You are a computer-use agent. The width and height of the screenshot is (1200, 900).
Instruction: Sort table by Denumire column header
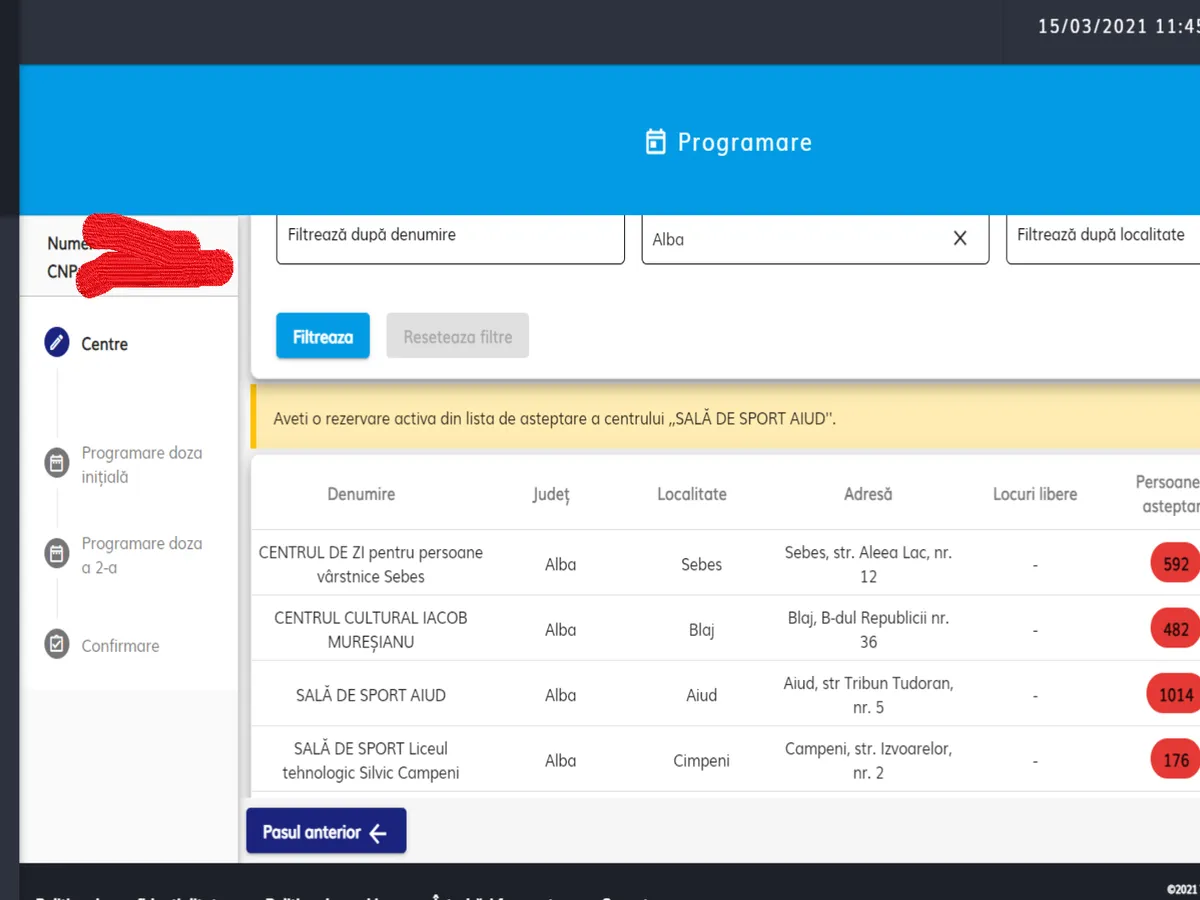(x=361, y=494)
